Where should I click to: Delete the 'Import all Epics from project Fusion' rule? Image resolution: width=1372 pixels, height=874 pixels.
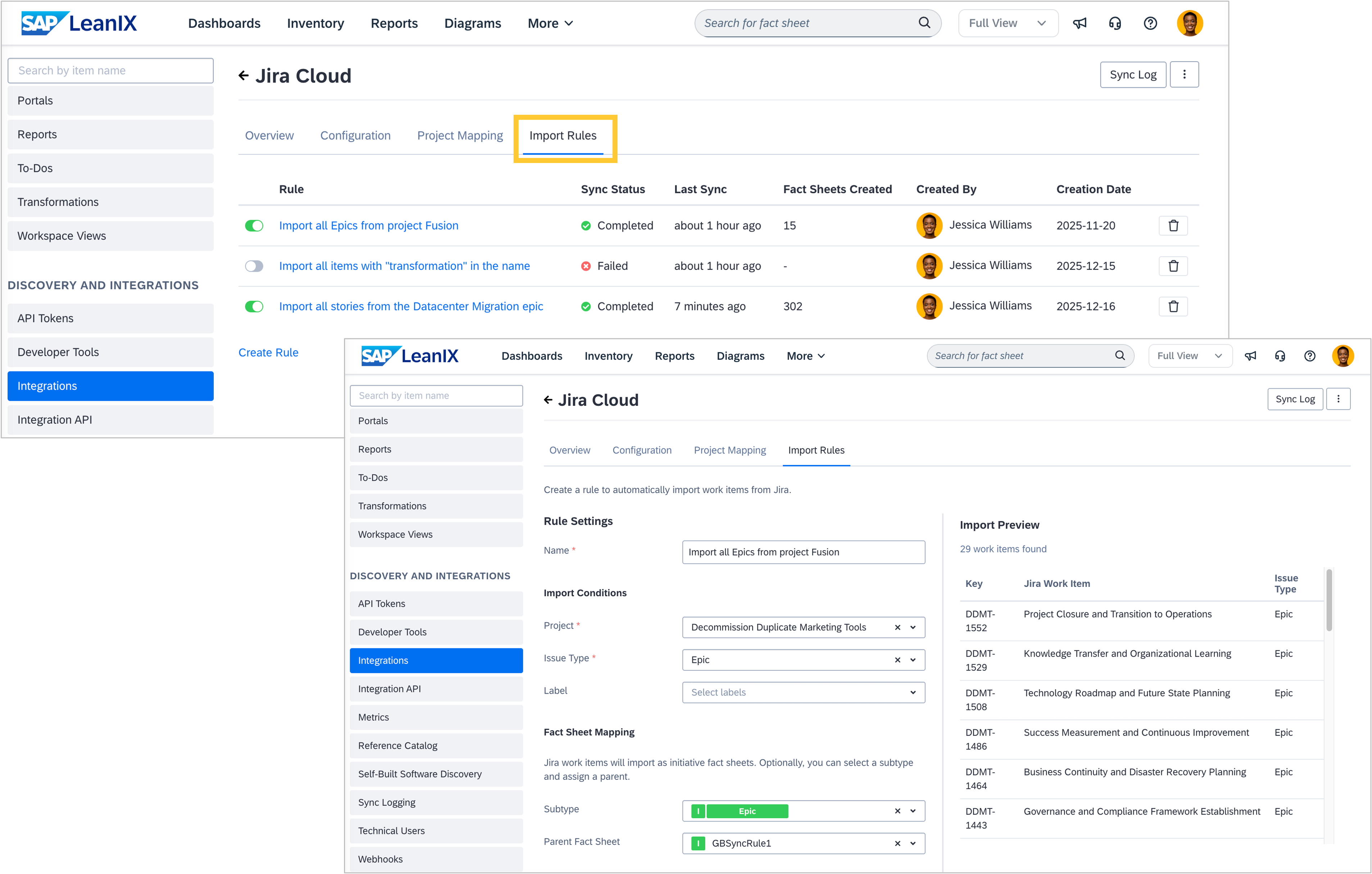coord(1173,226)
